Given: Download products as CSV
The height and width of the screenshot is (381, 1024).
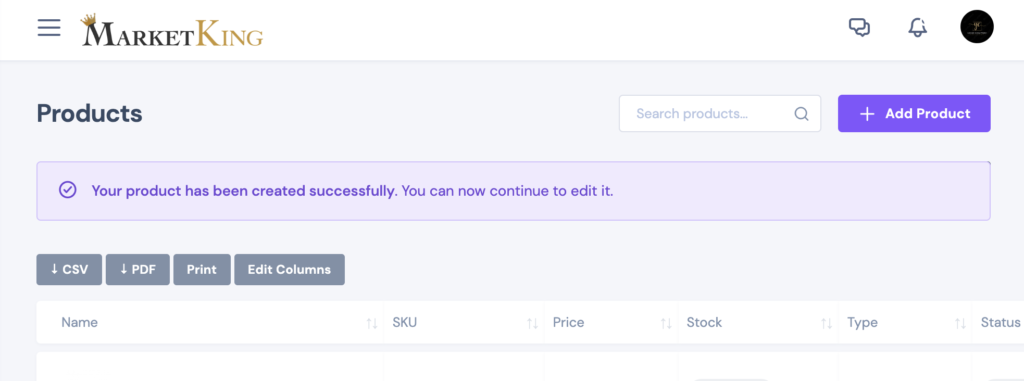Looking at the screenshot, I should [69, 270].
